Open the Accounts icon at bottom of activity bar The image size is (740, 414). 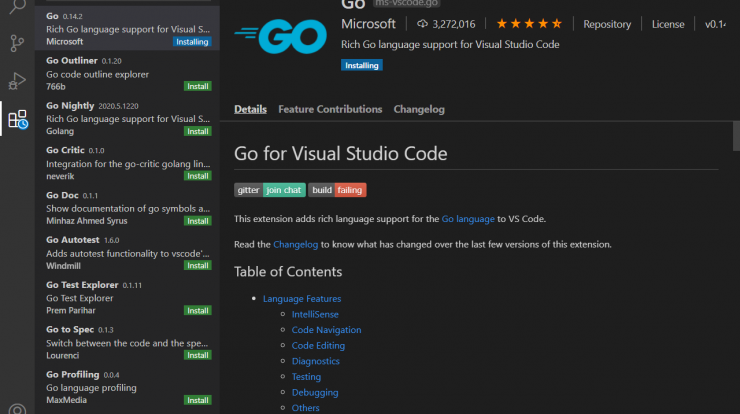pos(17,409)
